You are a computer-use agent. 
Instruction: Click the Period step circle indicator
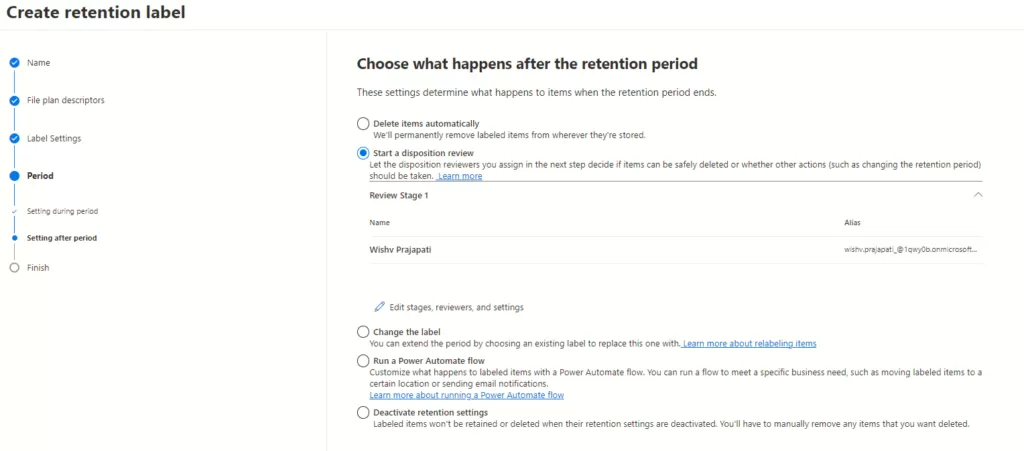click(x=14, y=176)
